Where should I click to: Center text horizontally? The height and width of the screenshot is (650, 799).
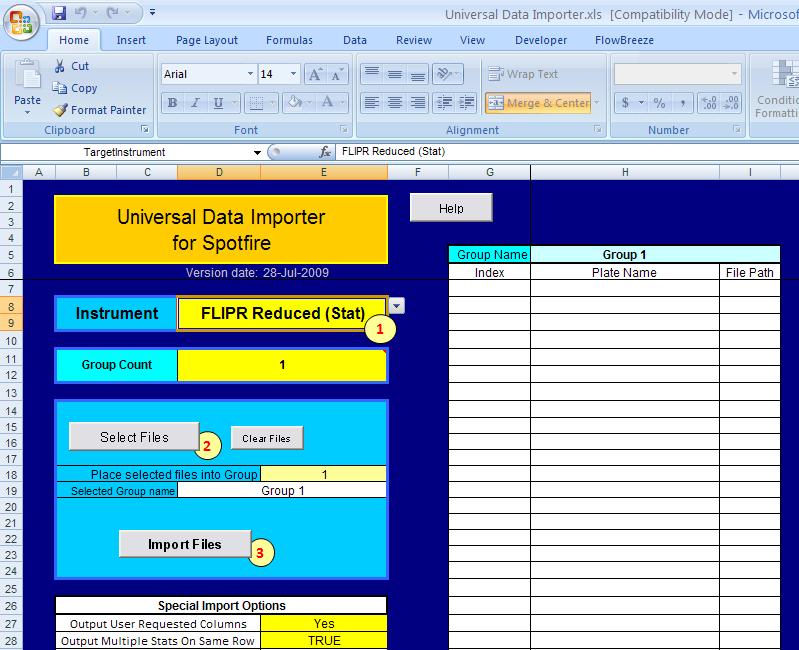(x=395, y=103)
